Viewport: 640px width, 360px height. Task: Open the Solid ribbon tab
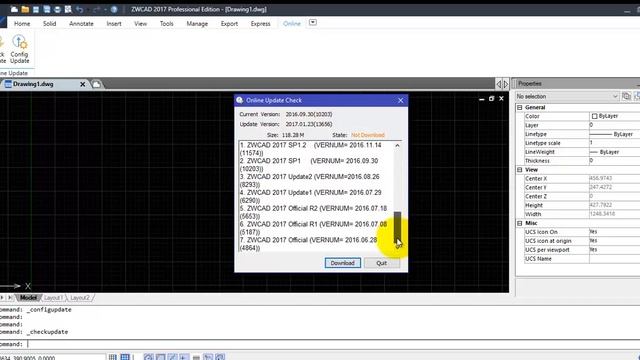(49, 24)
